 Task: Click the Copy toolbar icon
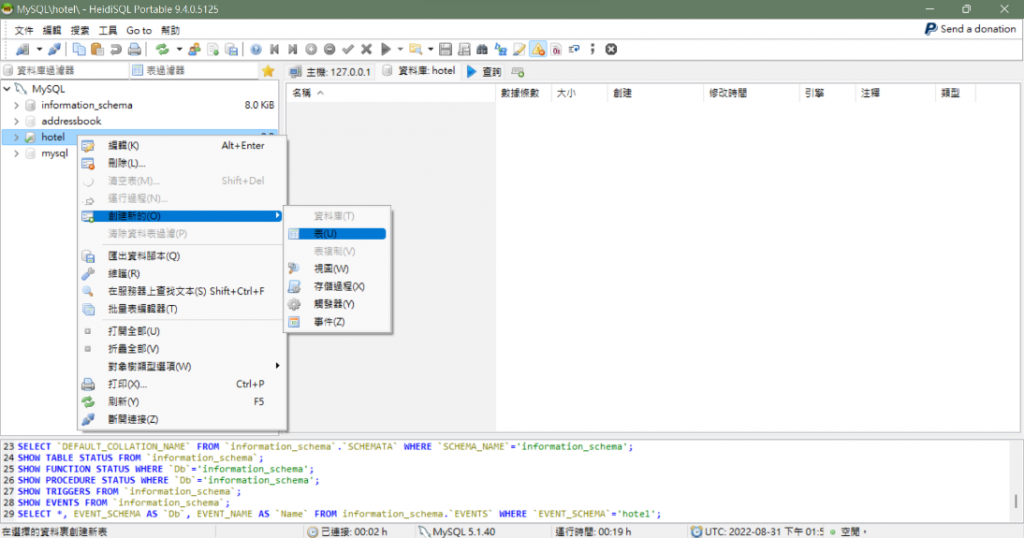pyautogui.click(x=79, y=50)
